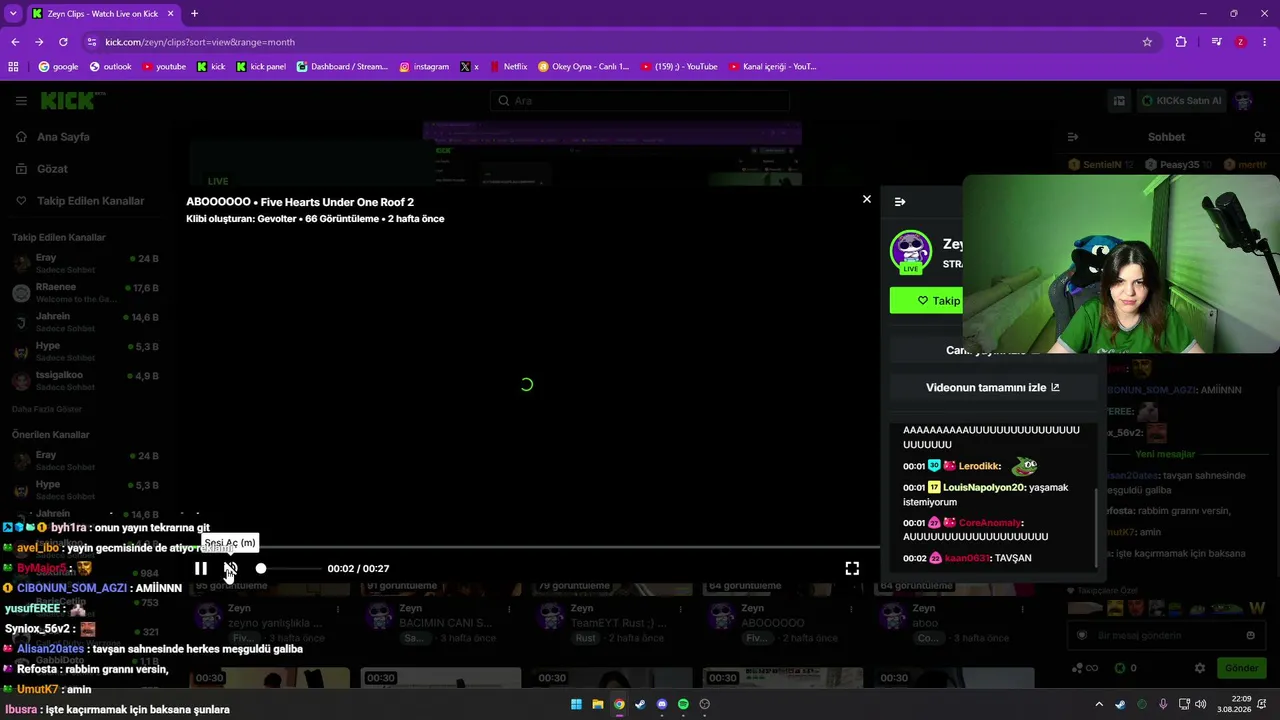Open the 'Okey Oyna - Canlı' bookmark

tap(584, 67)
